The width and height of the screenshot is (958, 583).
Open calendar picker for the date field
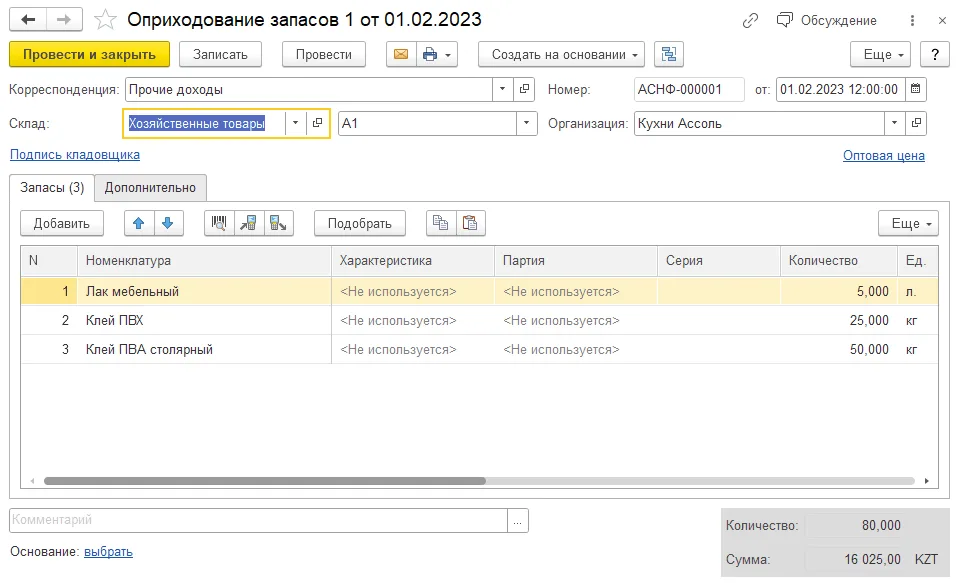click(x=915, y=89)
